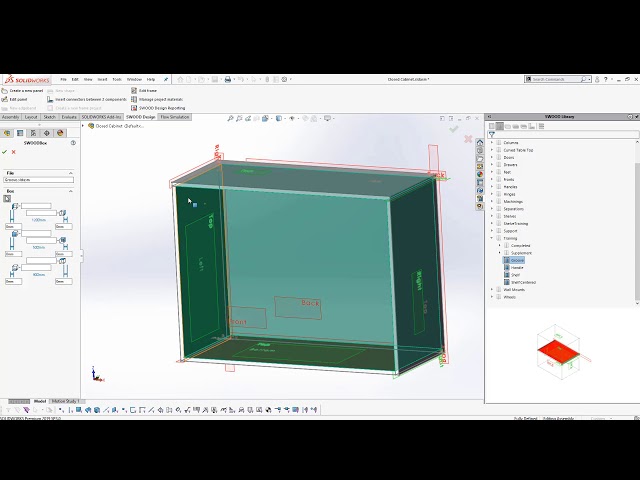Screen dimensions: 640x480
Task: Click the Zoom to Fit icon
Action: tap(230, 118)
